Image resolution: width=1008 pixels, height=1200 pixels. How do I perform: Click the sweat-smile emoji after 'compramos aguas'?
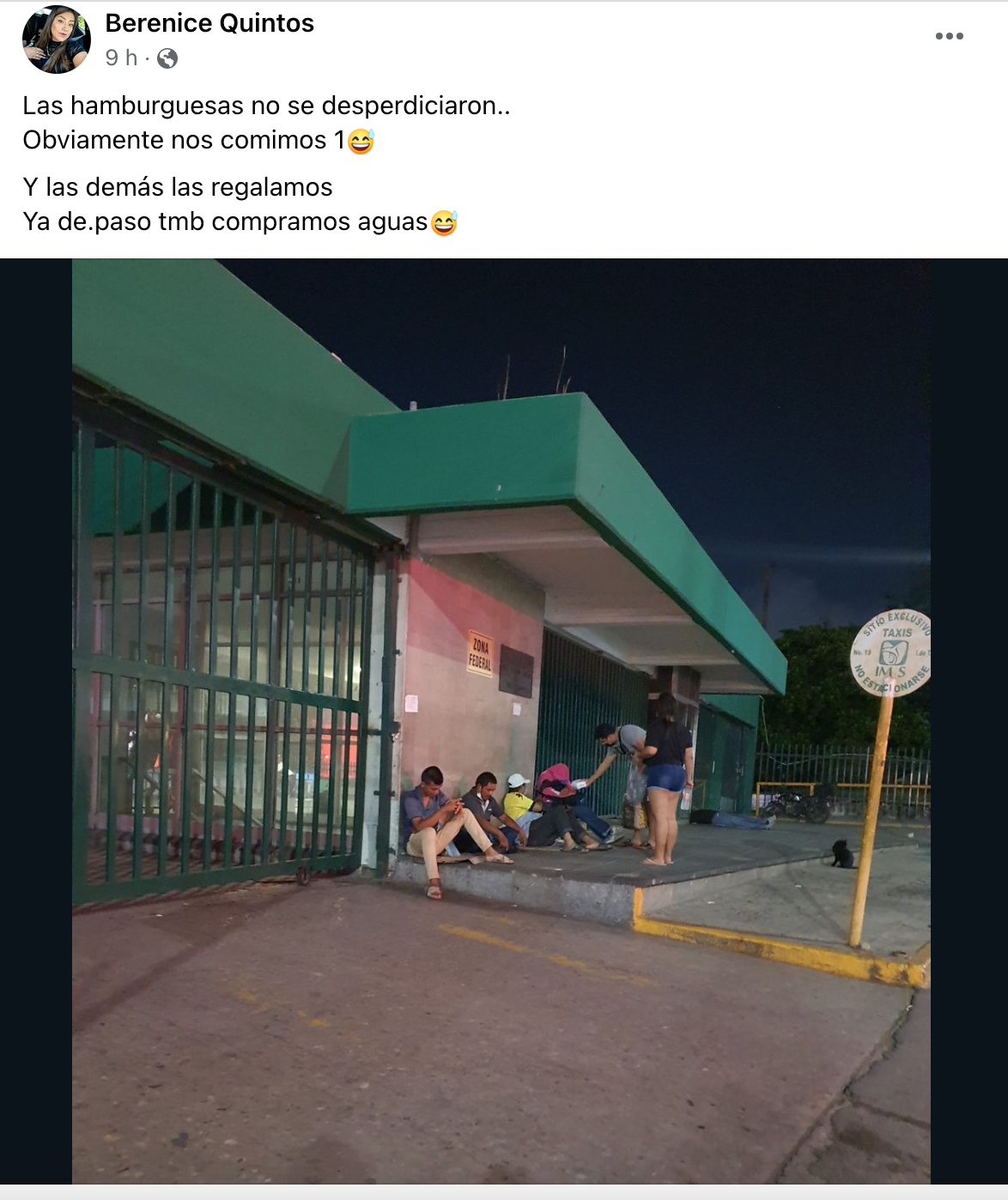[444, 222]
